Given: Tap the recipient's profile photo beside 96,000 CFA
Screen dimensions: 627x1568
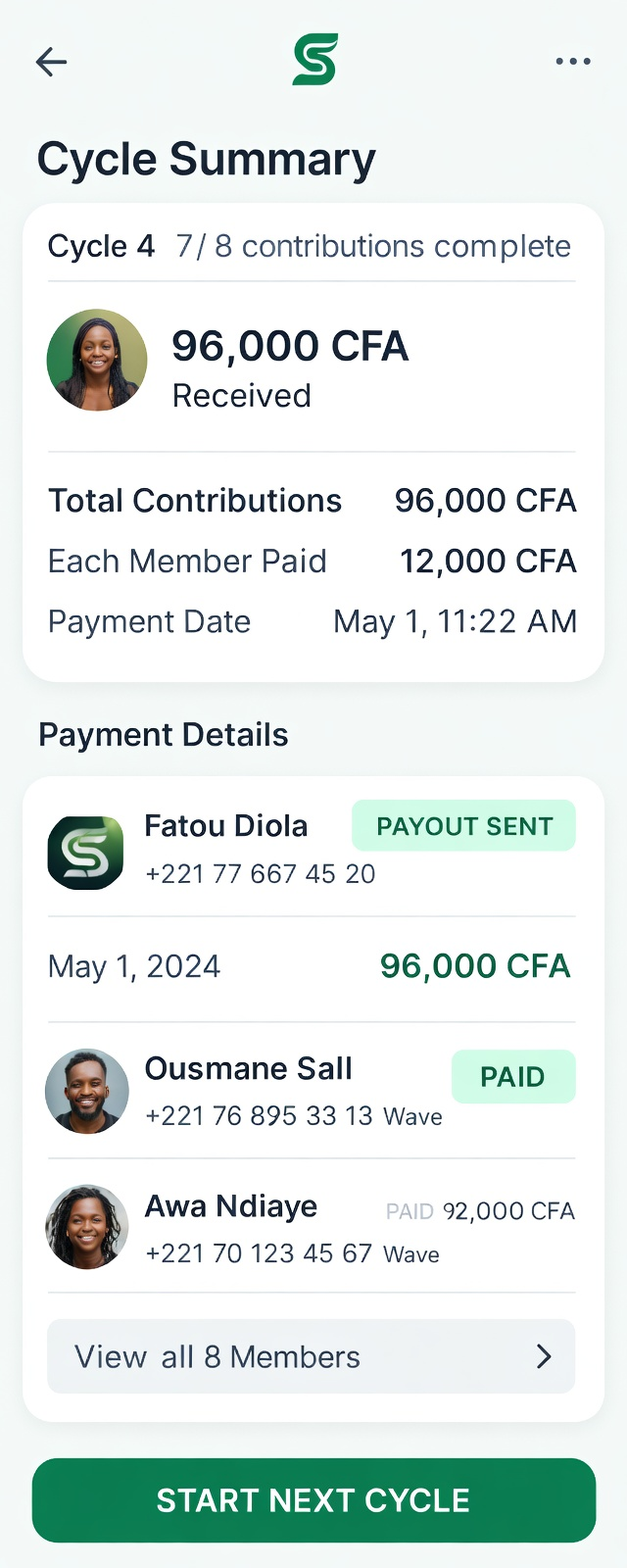Looking at the screenshot, I should (97, 360).
